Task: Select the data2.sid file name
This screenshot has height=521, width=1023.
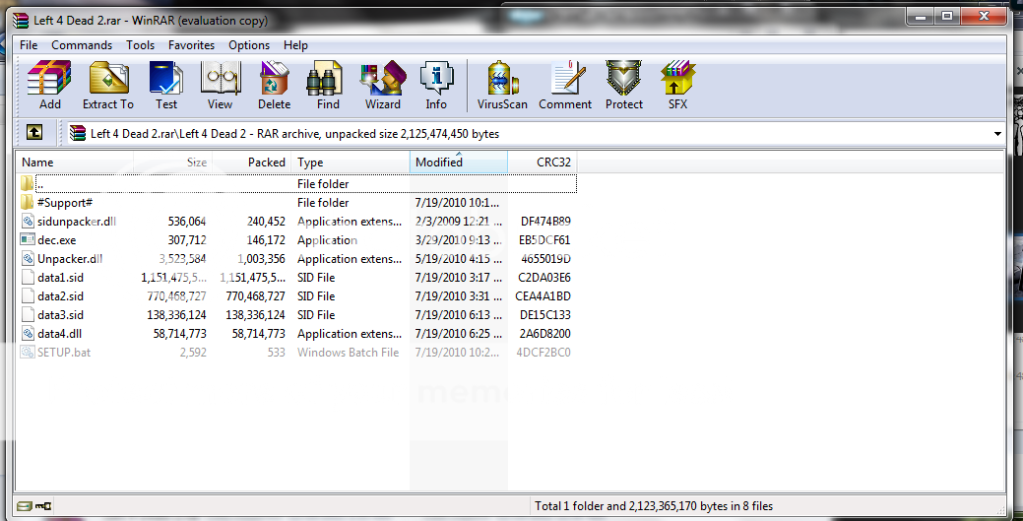Action: [61, 296]
